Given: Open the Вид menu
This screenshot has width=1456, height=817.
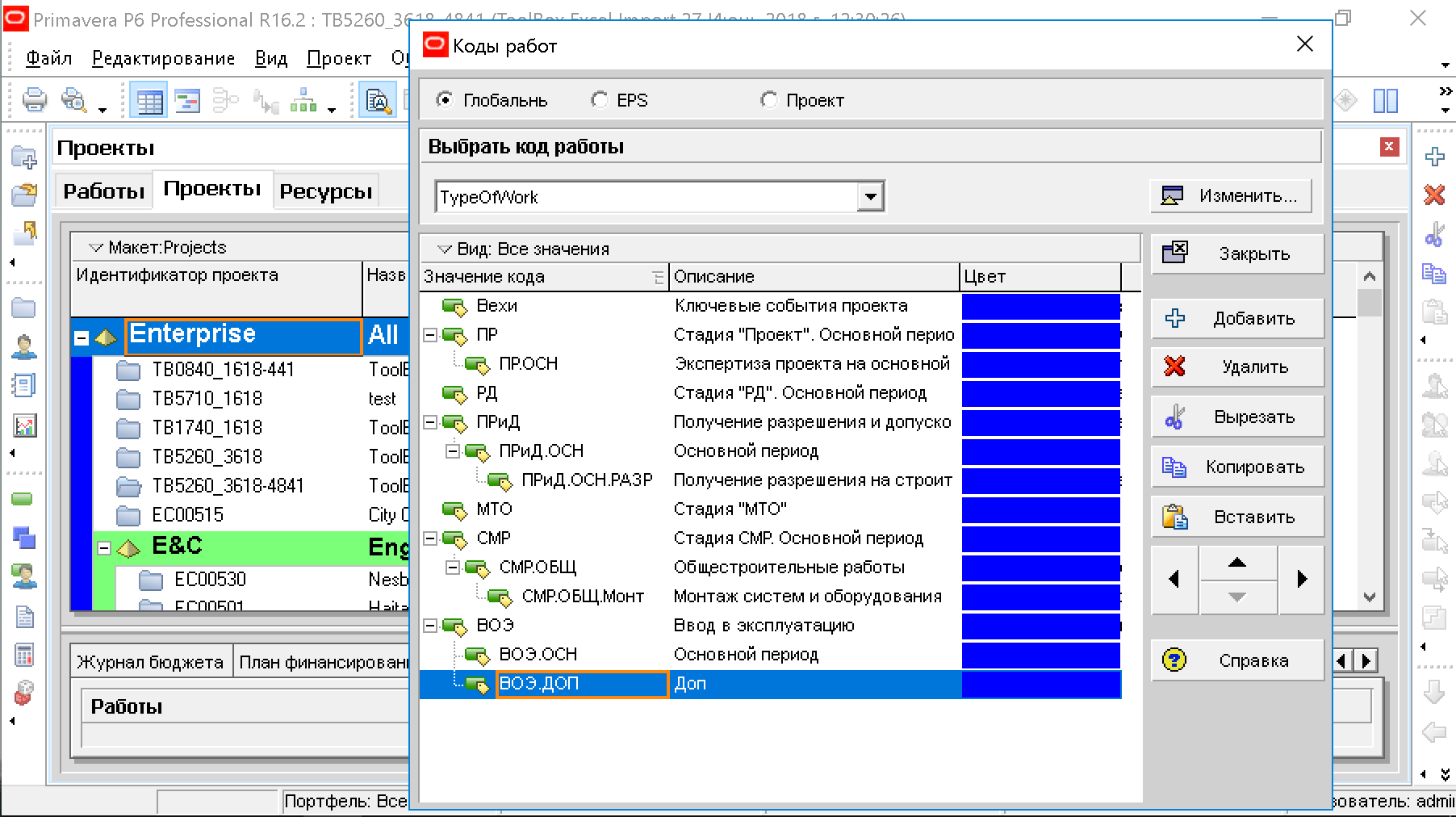Looking at the screenshot, I should (271, 58).
